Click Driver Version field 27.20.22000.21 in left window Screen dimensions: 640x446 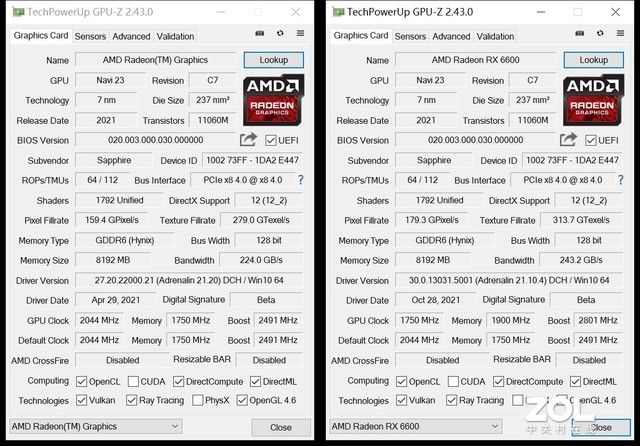coord(189,280)
